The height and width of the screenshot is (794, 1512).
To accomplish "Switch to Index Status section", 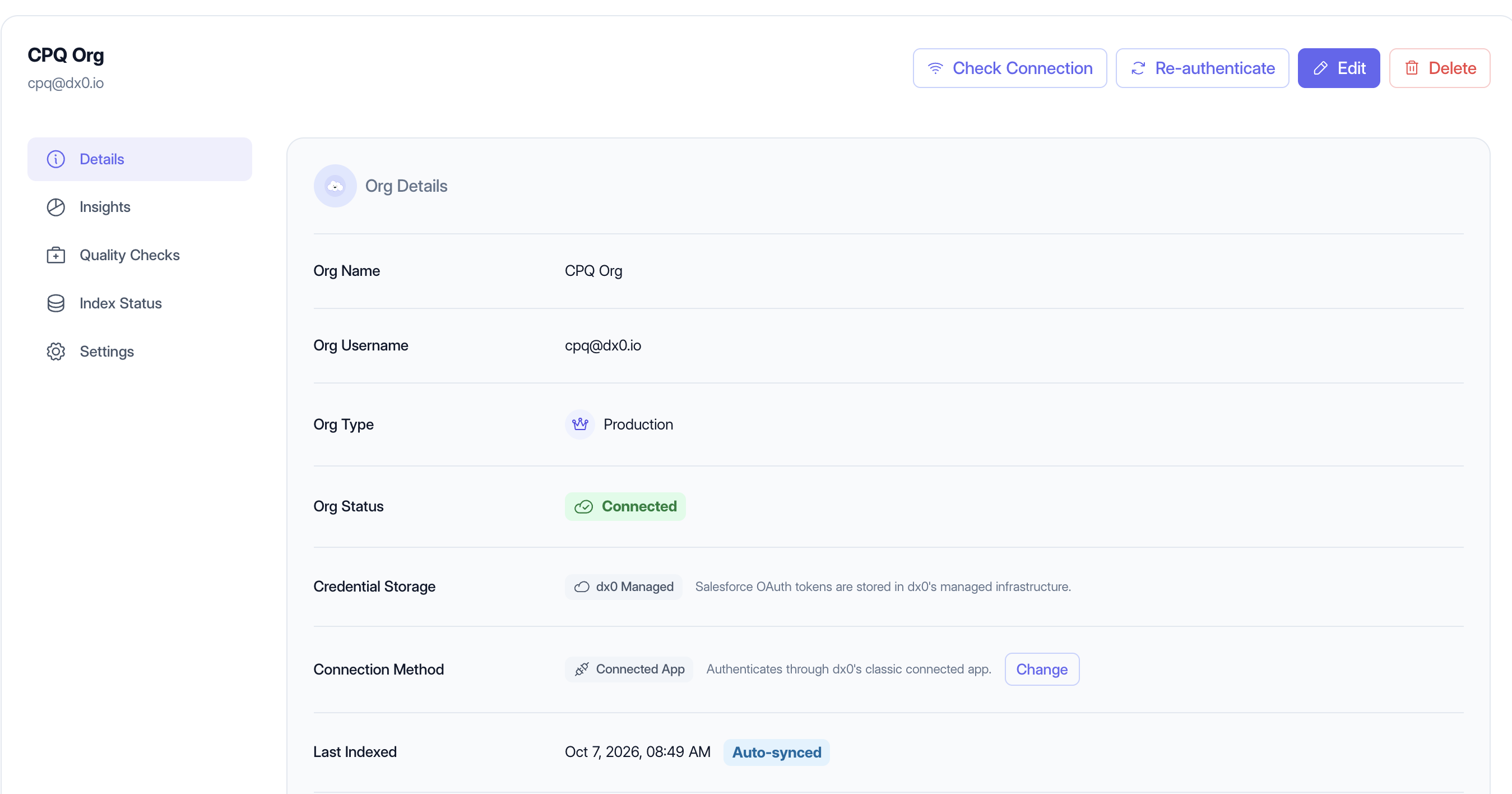I will [x=140, y=303].
